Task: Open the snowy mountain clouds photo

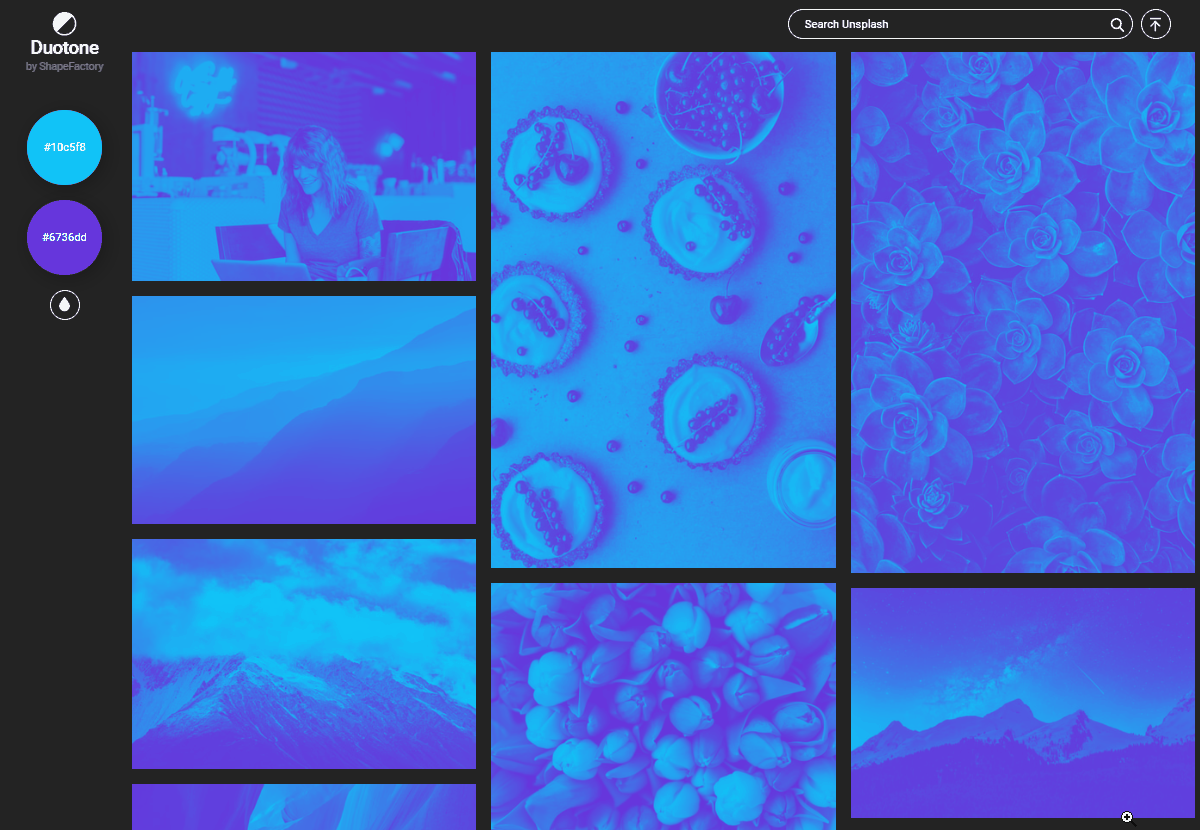Action: [x=304, y=654]
